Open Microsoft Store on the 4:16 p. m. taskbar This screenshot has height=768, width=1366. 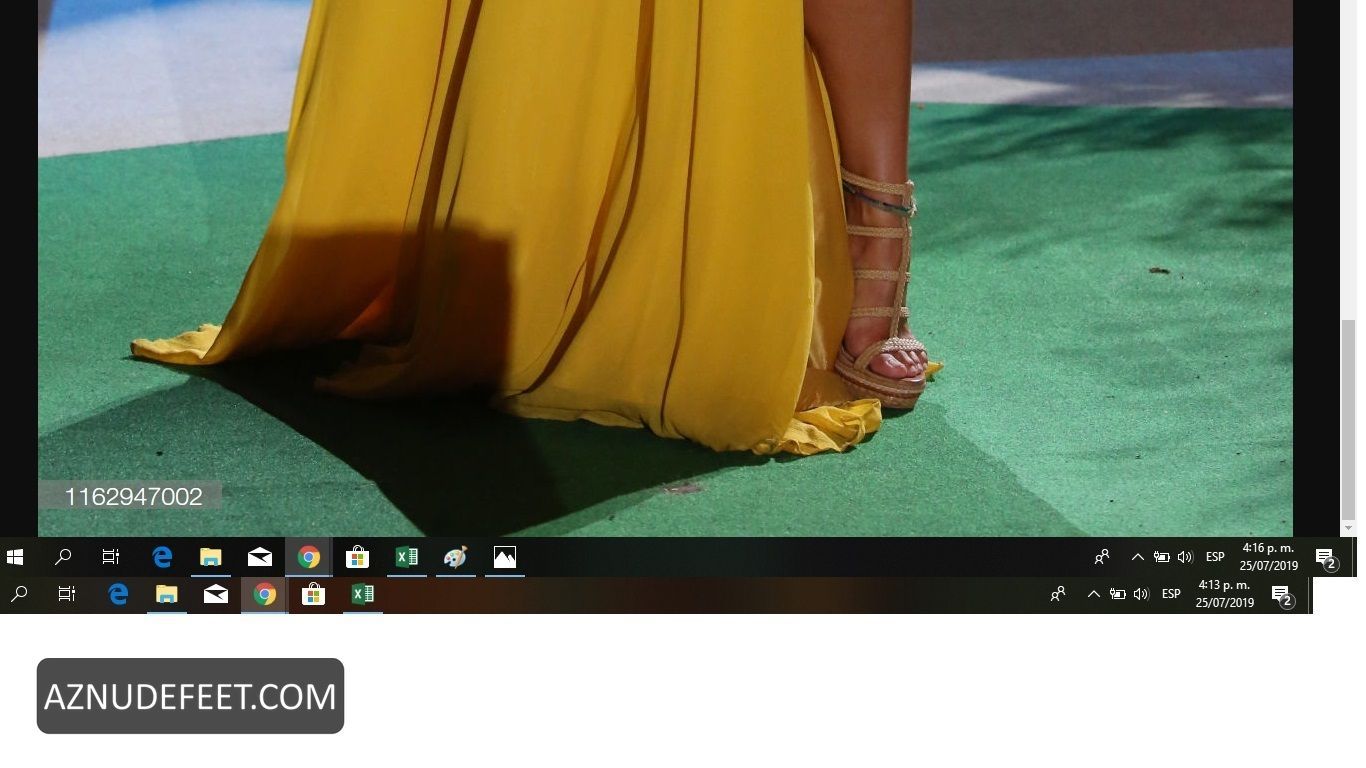[x=357, y=557]
